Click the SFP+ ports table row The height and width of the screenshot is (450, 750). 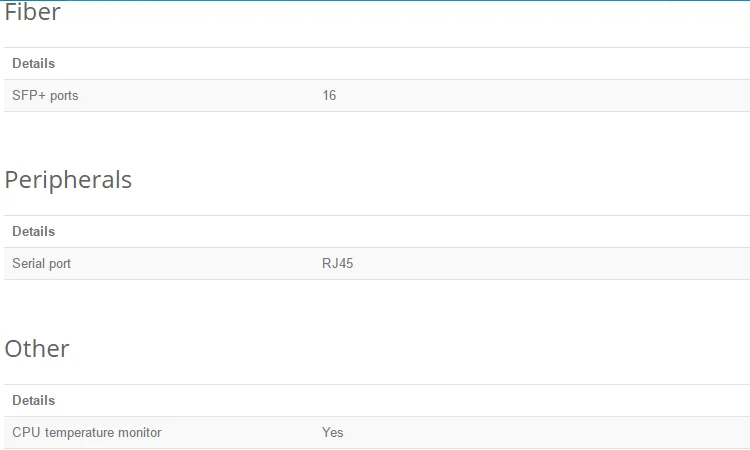tap(377, 96)
